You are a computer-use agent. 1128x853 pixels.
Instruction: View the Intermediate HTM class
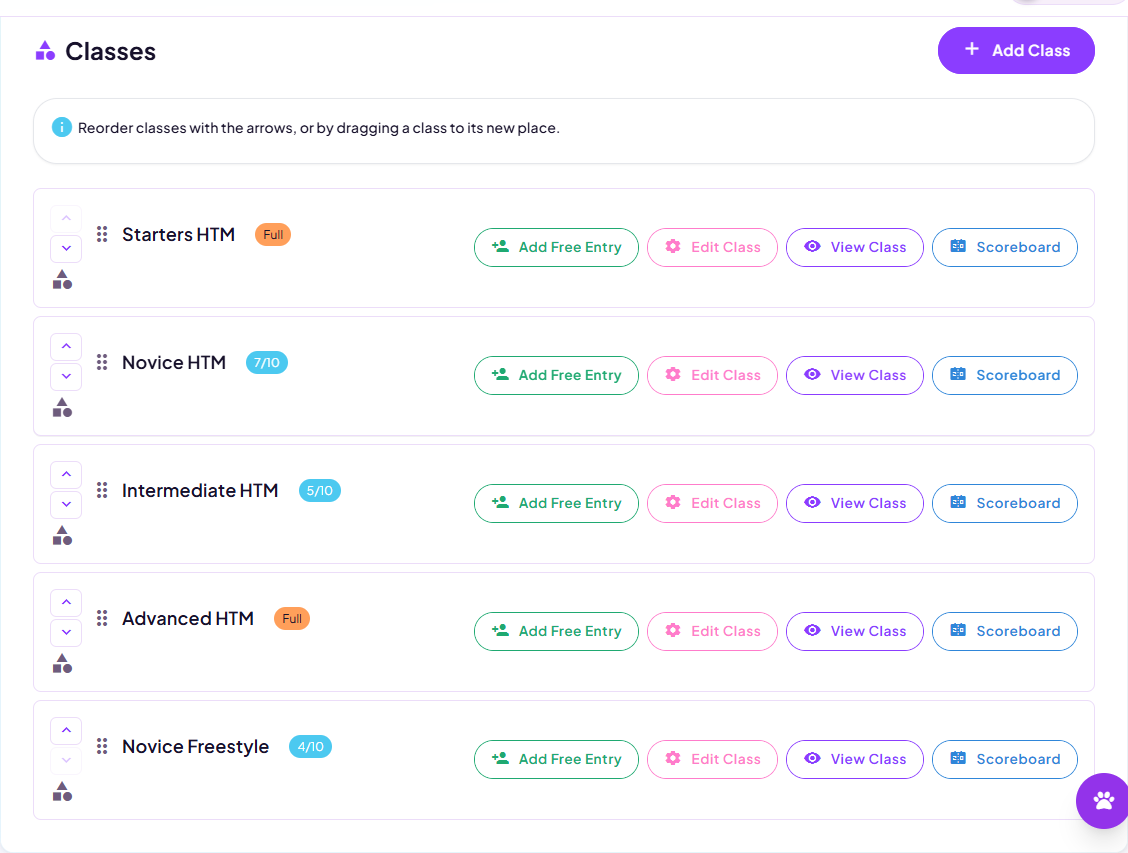(x=855, y=503)
